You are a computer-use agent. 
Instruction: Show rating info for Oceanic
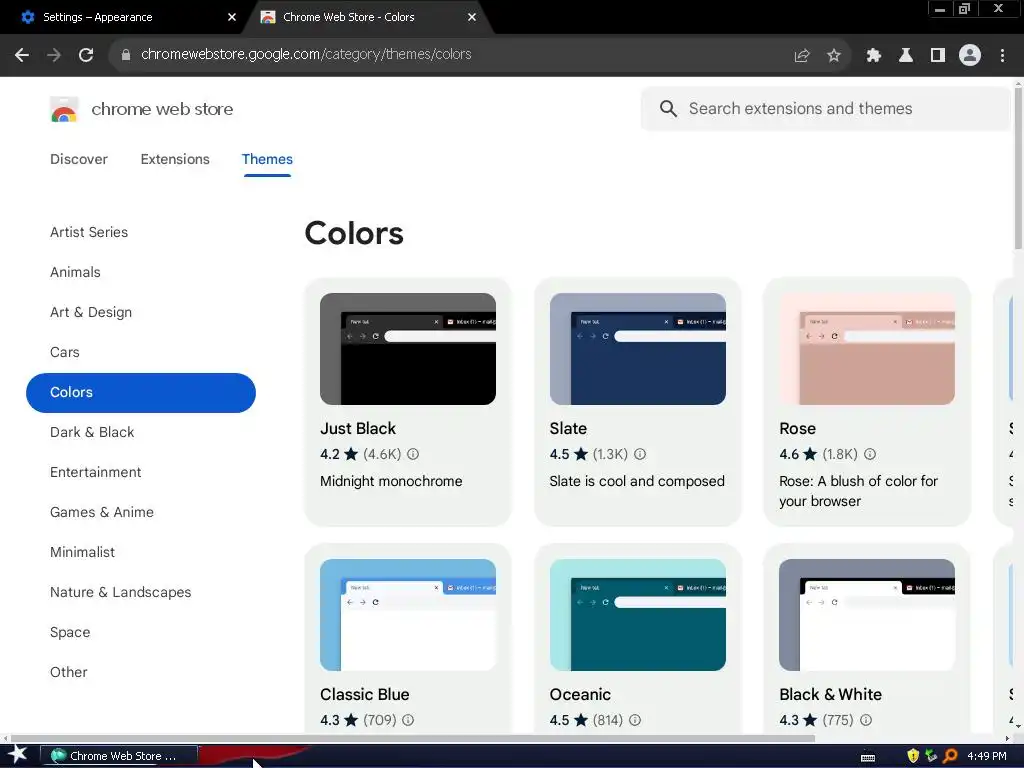(635, 720)
